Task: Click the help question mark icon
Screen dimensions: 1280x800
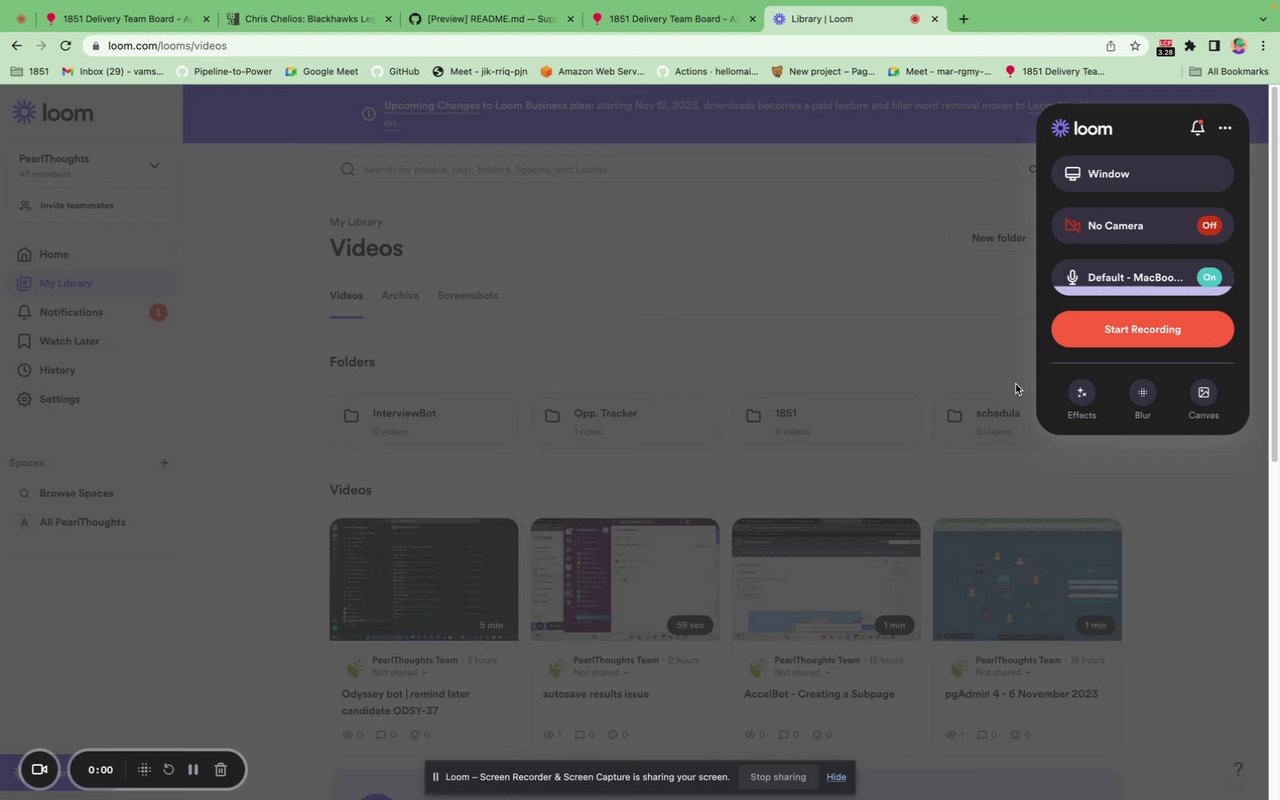Action: (1238, 769)
